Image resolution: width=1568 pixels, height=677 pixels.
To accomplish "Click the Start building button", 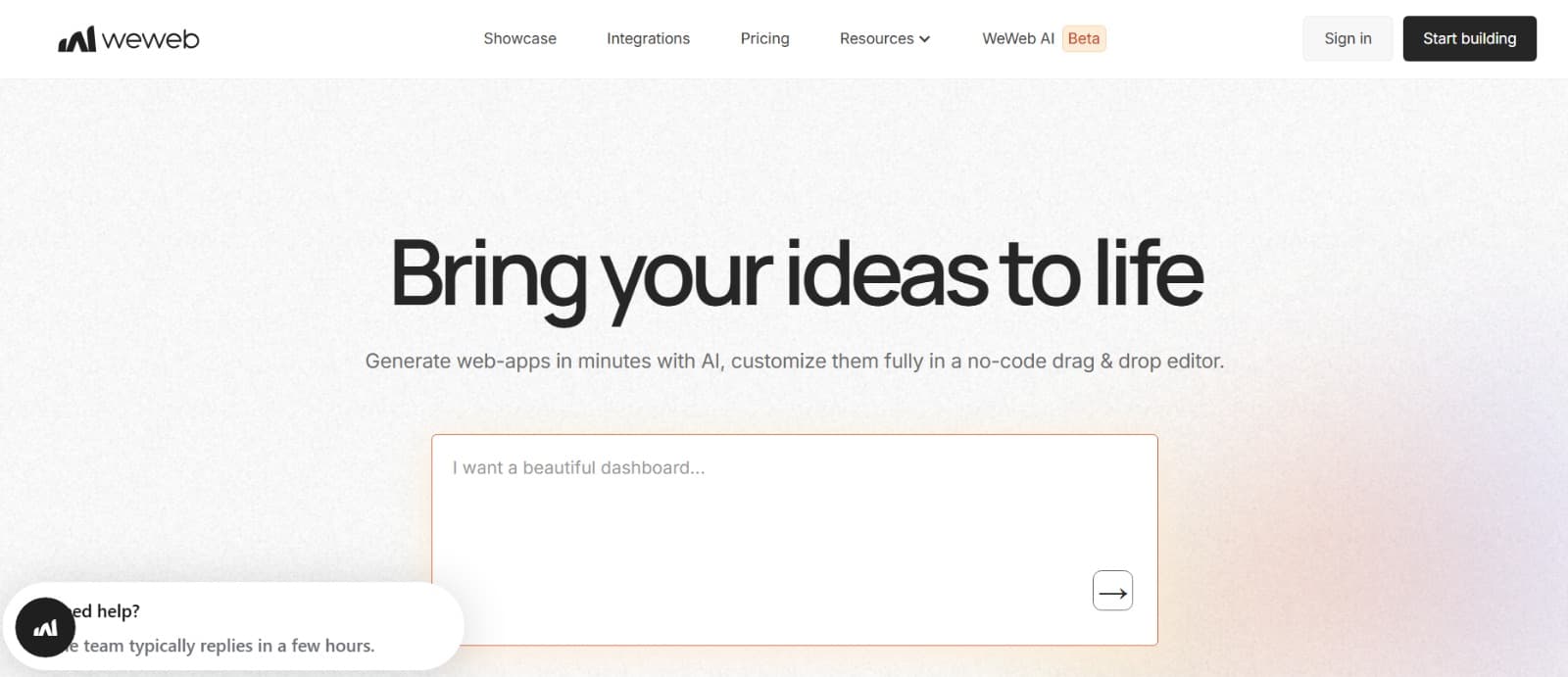I will point(1469,39).
